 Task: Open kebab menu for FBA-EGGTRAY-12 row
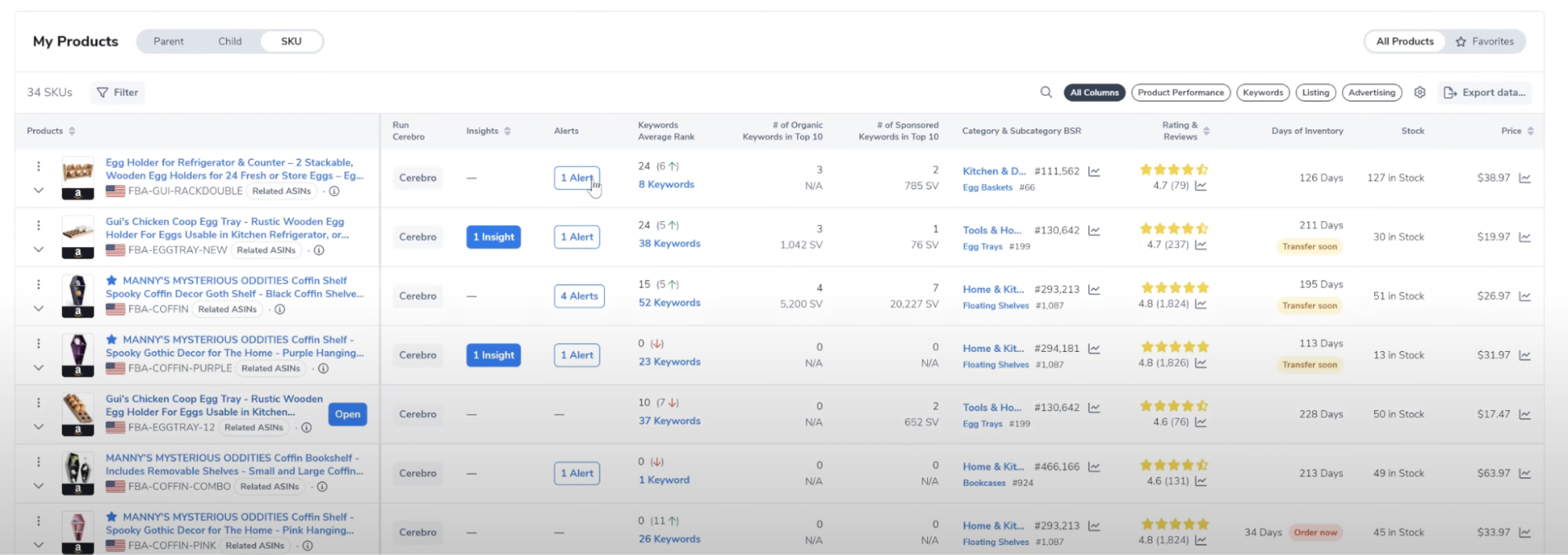tap(38, 402)
